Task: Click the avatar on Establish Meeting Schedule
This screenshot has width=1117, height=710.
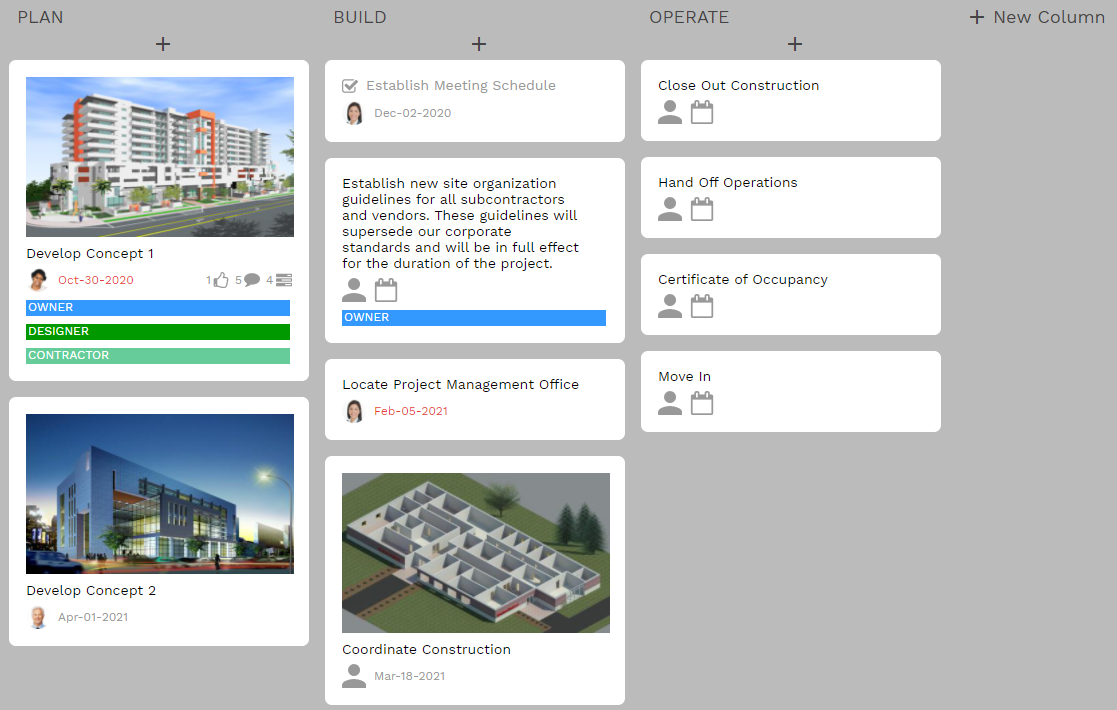Action: click(354, 113)
